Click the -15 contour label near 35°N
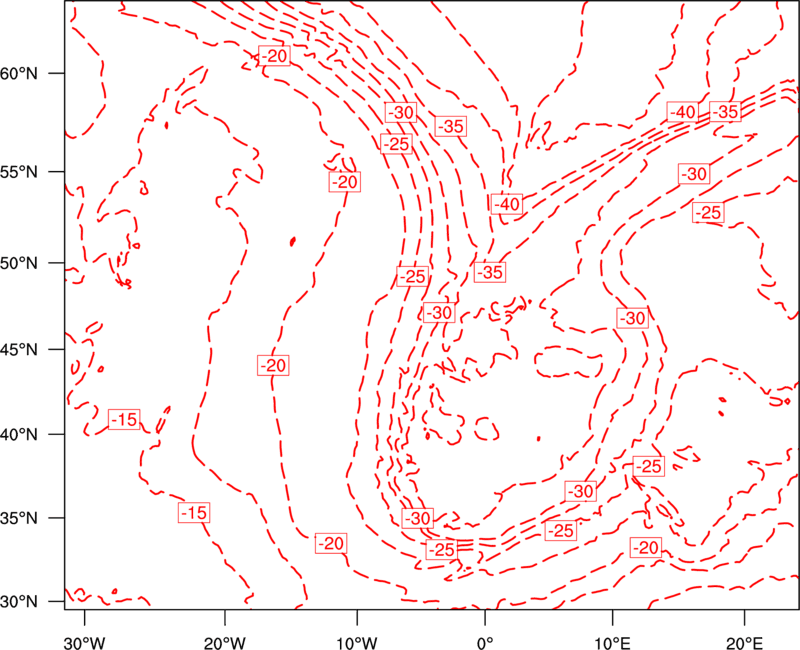 pos(194,512)
